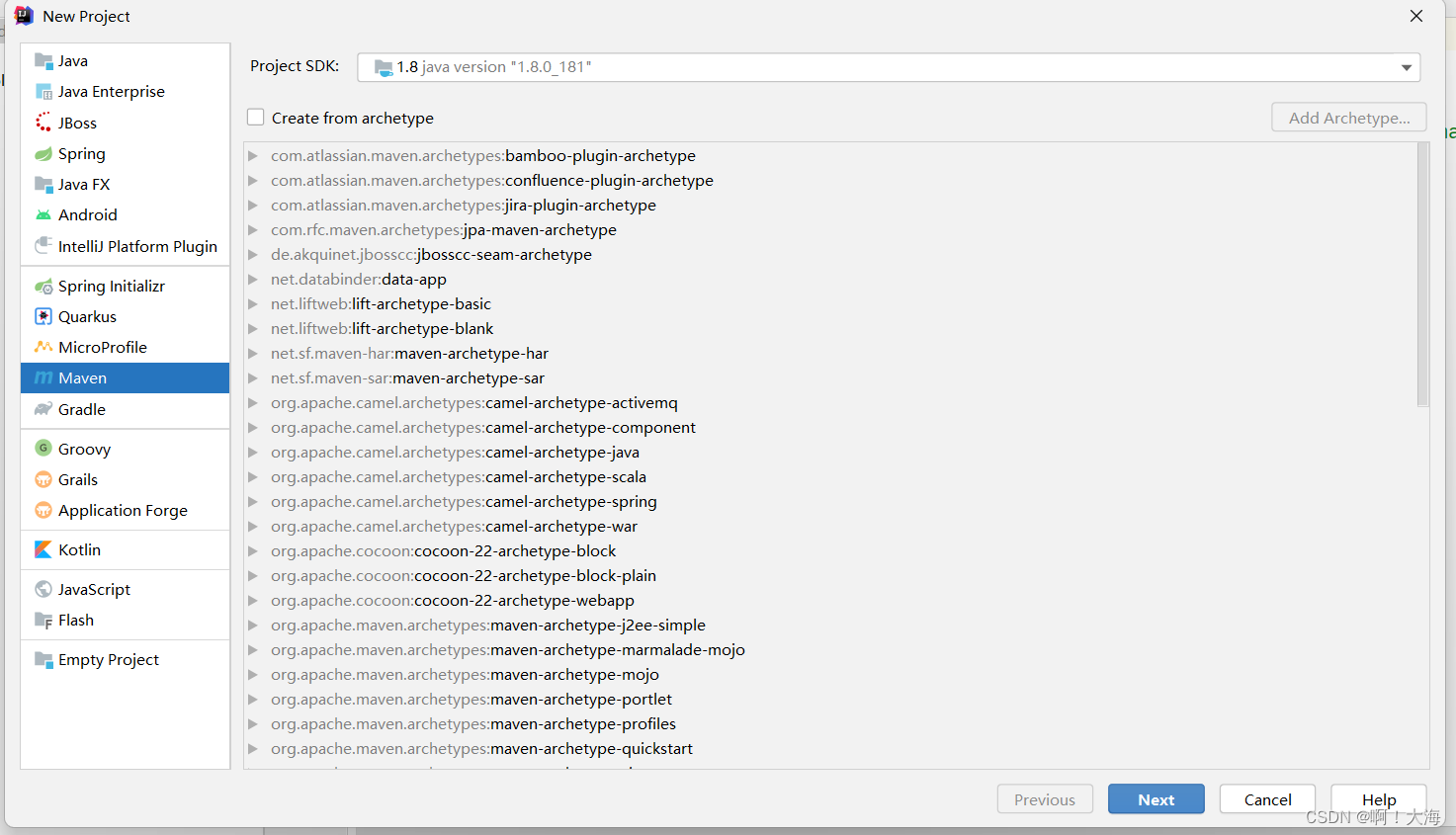Image resolution: width=1456 pixels, height=835 pixels.
Task: Select the Empty Project label
Action: click(109, 660)
